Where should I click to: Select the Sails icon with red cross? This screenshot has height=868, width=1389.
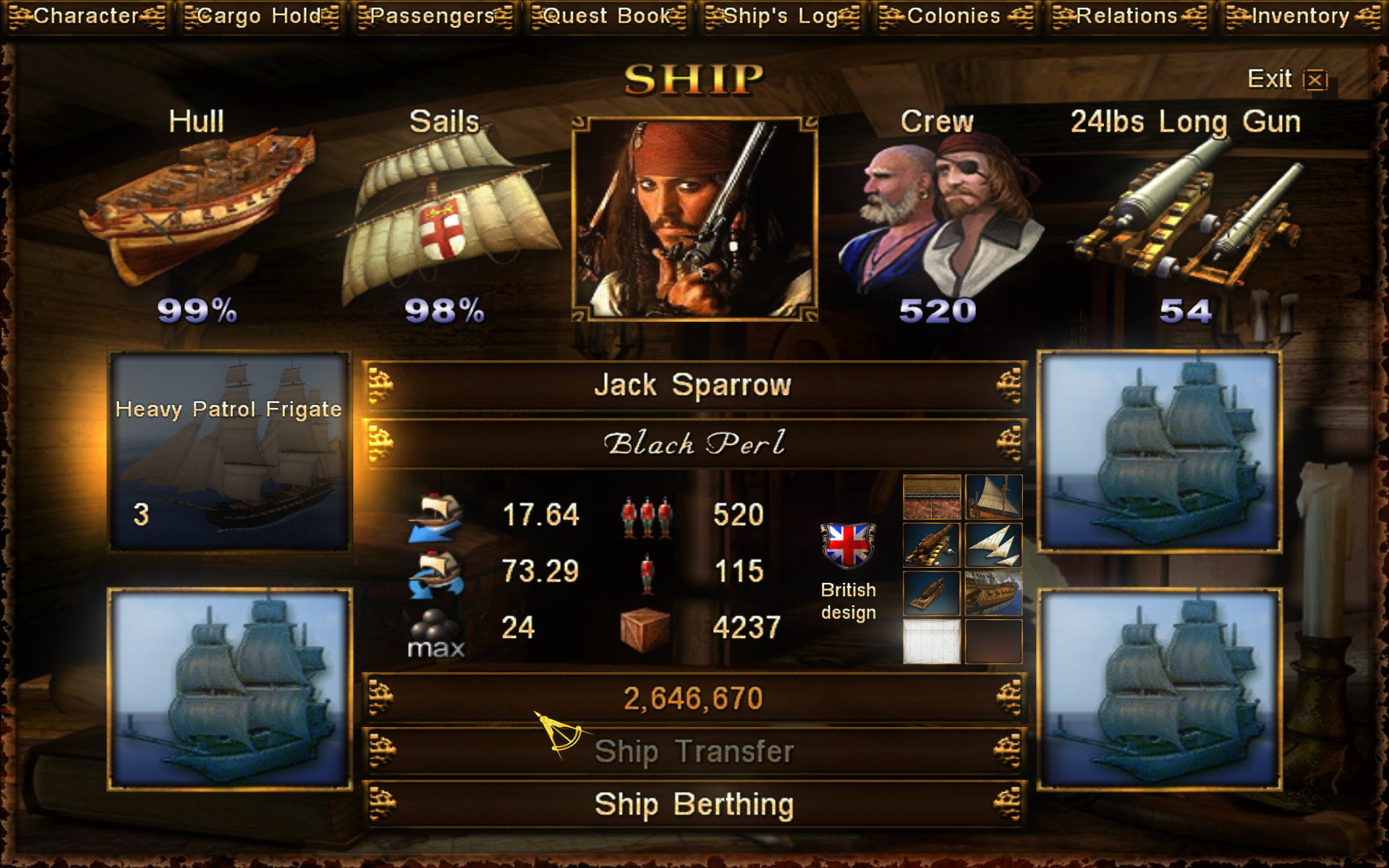444,217
